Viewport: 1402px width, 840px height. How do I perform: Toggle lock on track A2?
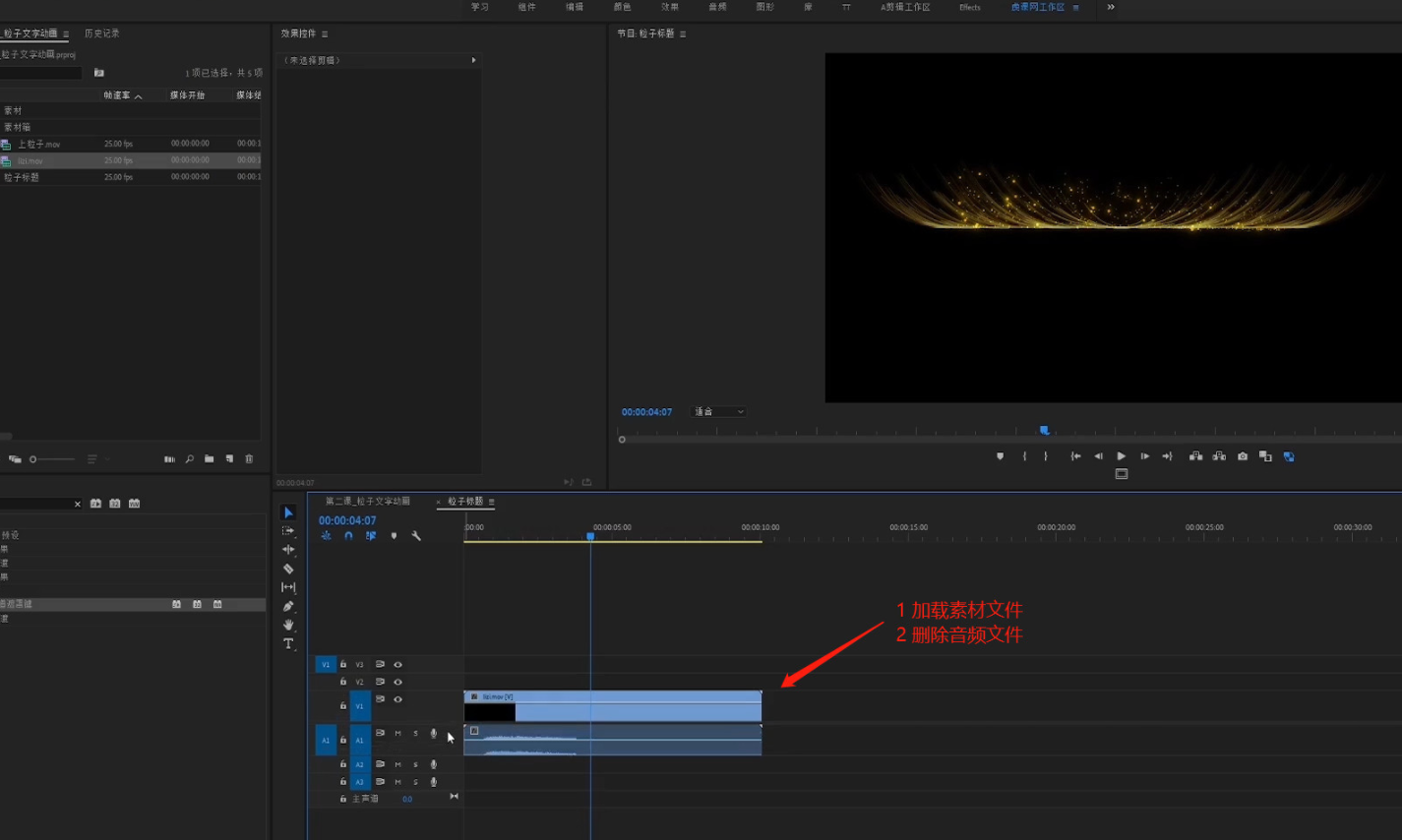343,764
